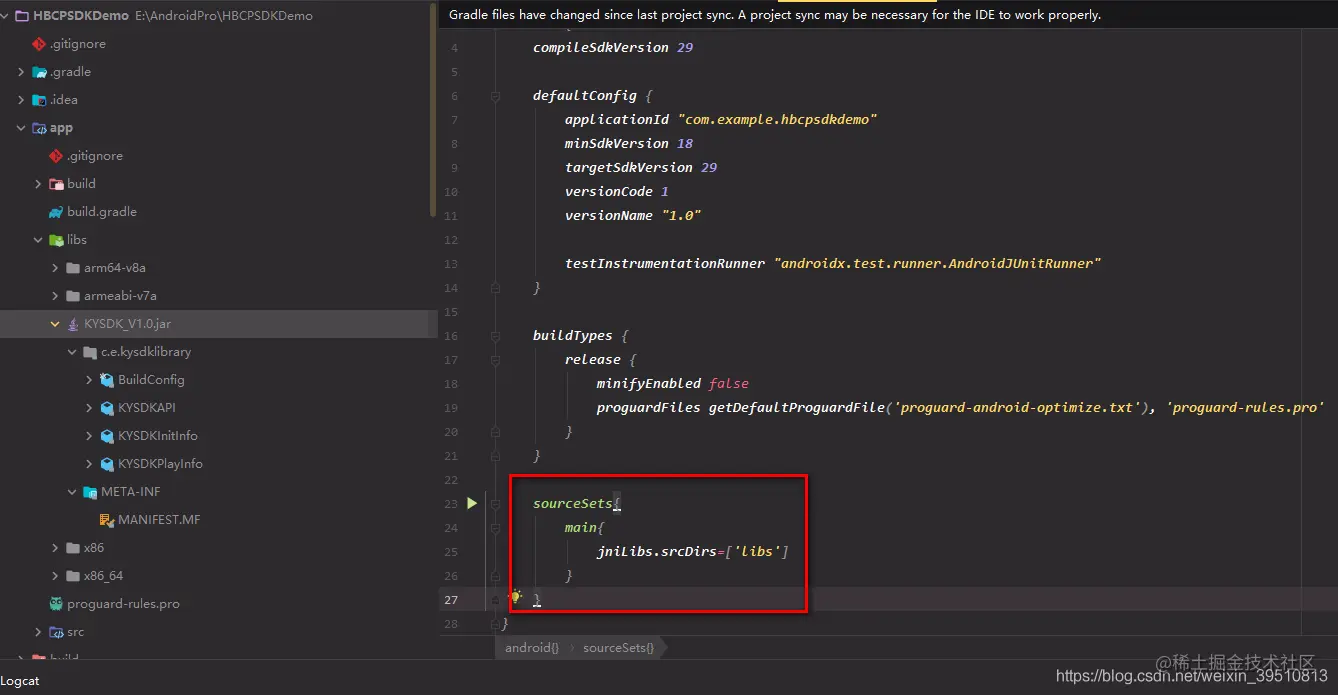Click the jniLibs.srcDirs code line
Image resolution: width=1338 pixels, height=695 pixels.
point(693,552)
